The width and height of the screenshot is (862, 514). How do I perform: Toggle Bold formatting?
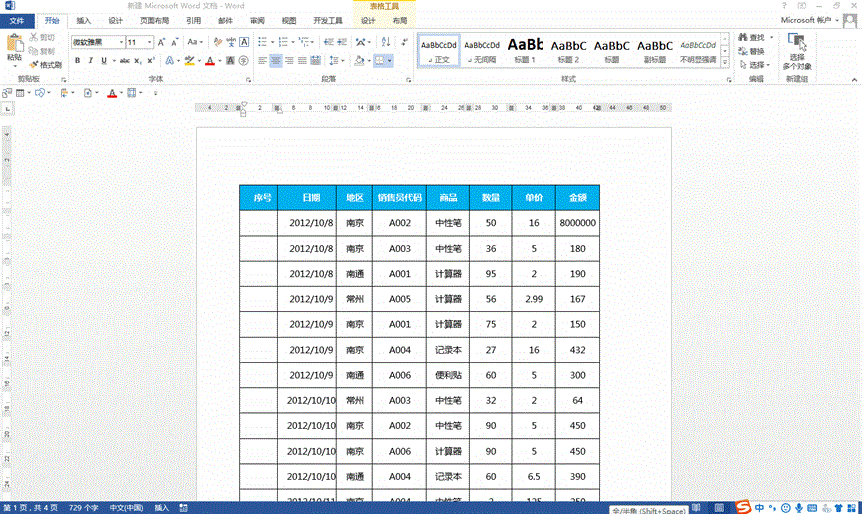coord(77,61)
